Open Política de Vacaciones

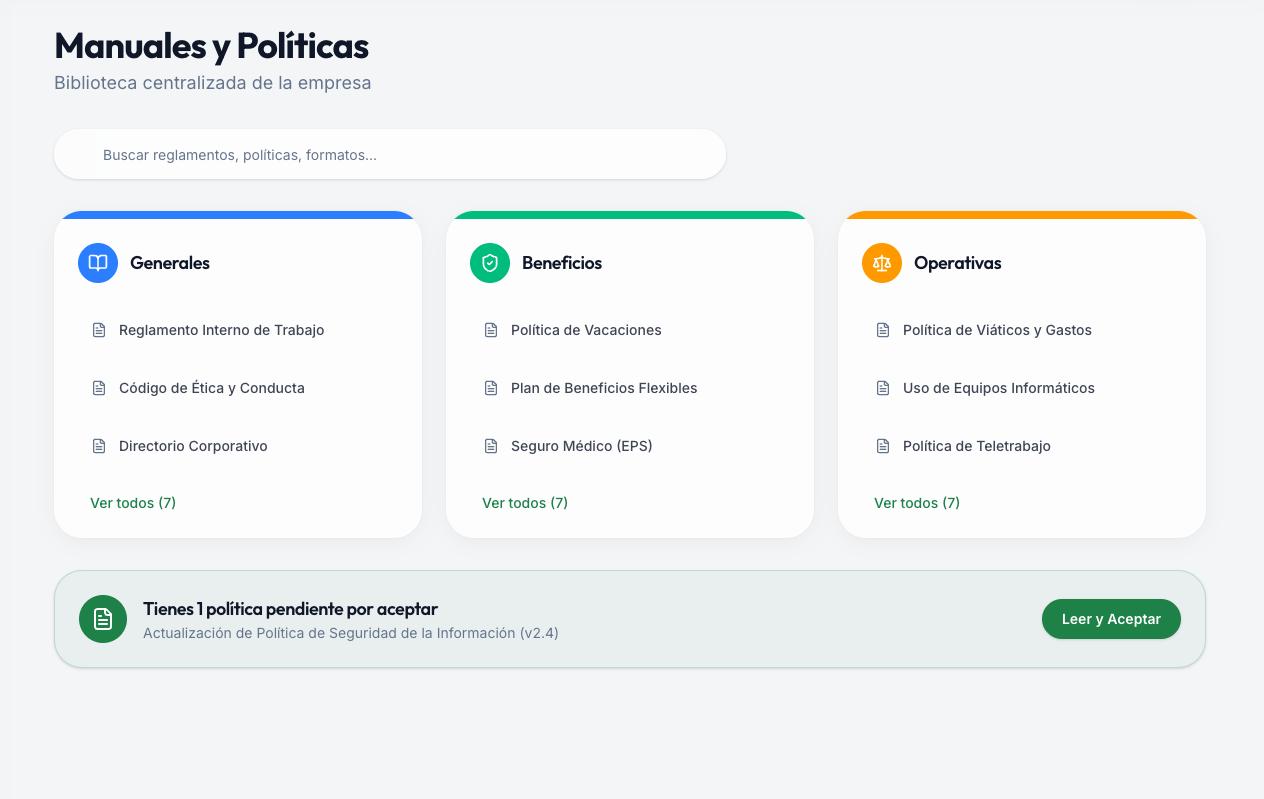630,330
